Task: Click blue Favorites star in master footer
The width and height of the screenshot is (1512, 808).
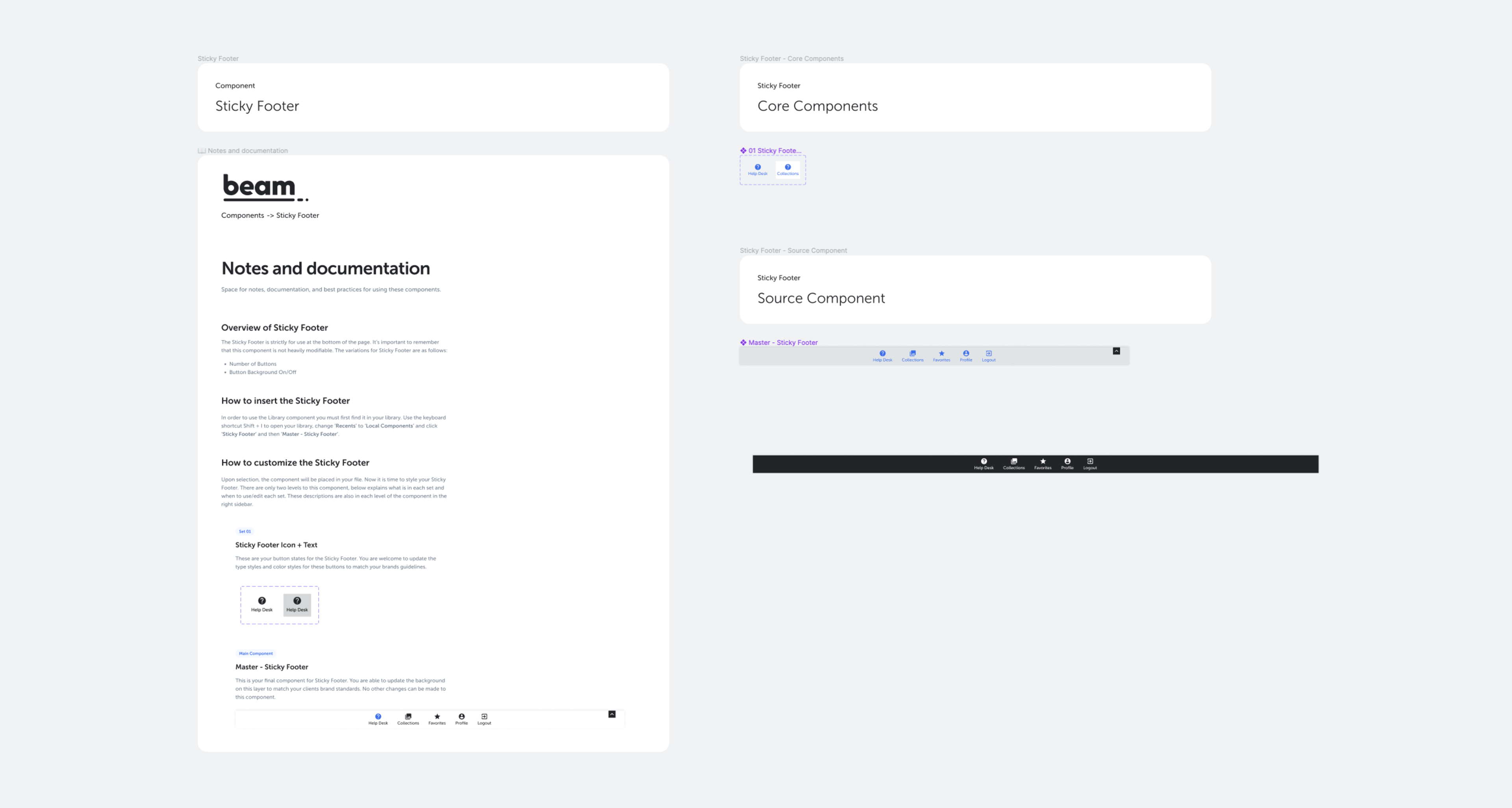Action: (x=941, y=353)
